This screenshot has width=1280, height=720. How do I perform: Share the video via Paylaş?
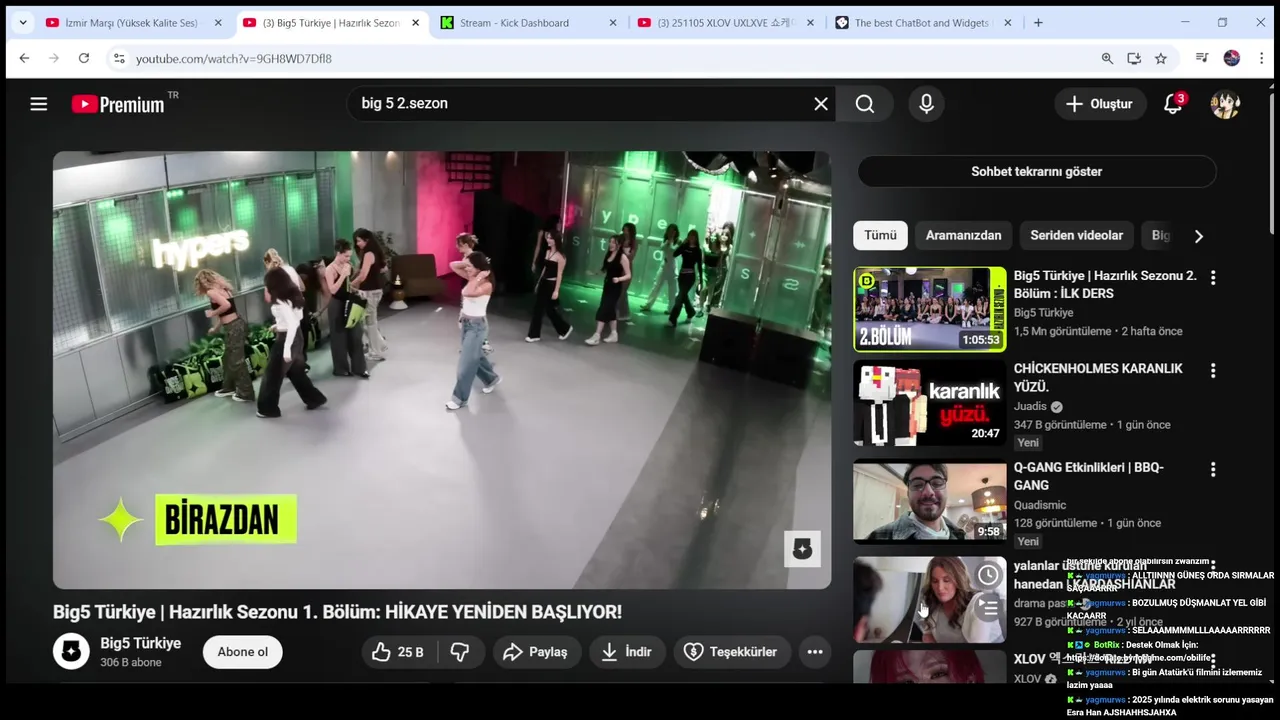(x=537, y=652)
